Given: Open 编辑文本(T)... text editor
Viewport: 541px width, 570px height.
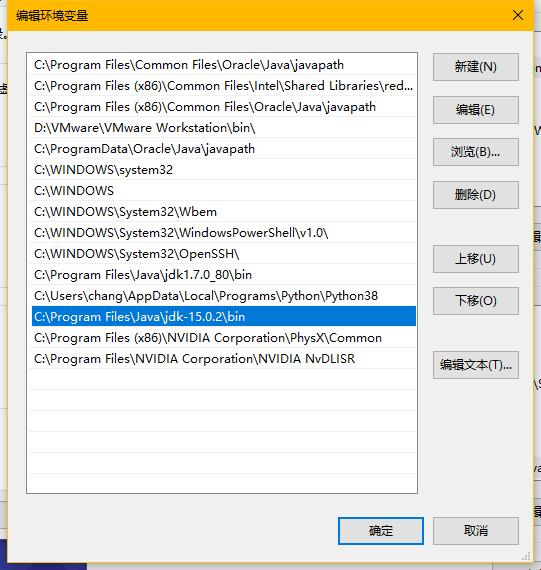Looking at the screenshot, I should (476, 365).
